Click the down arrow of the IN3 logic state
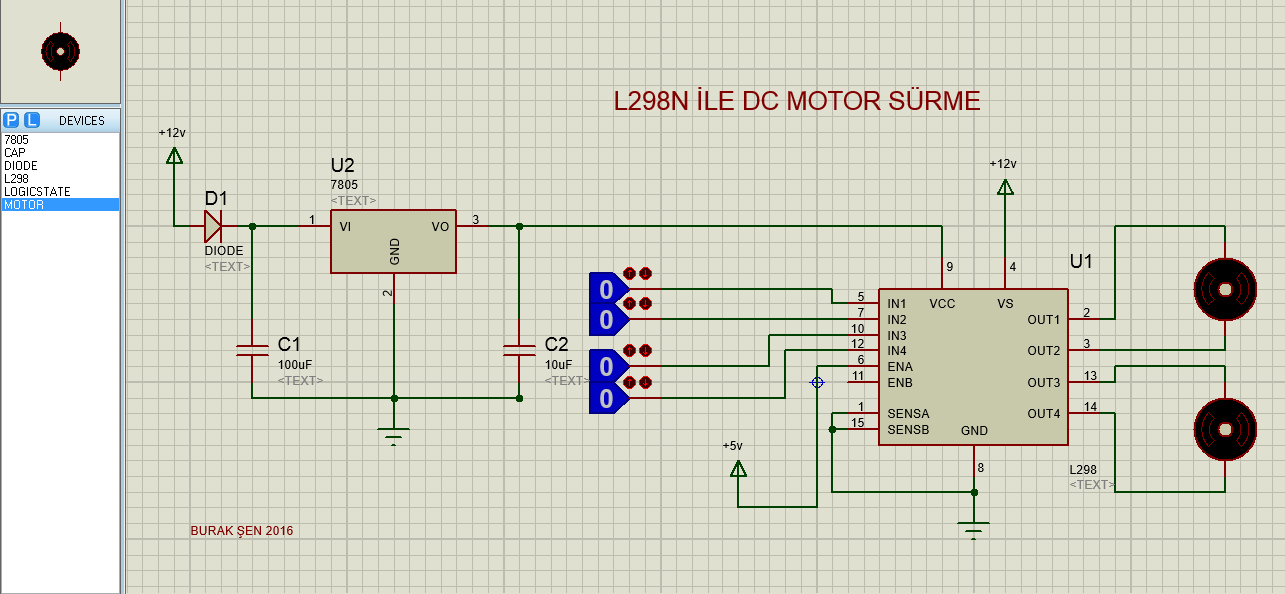This screenshot has width=1285, height=594. coord(646,351)
